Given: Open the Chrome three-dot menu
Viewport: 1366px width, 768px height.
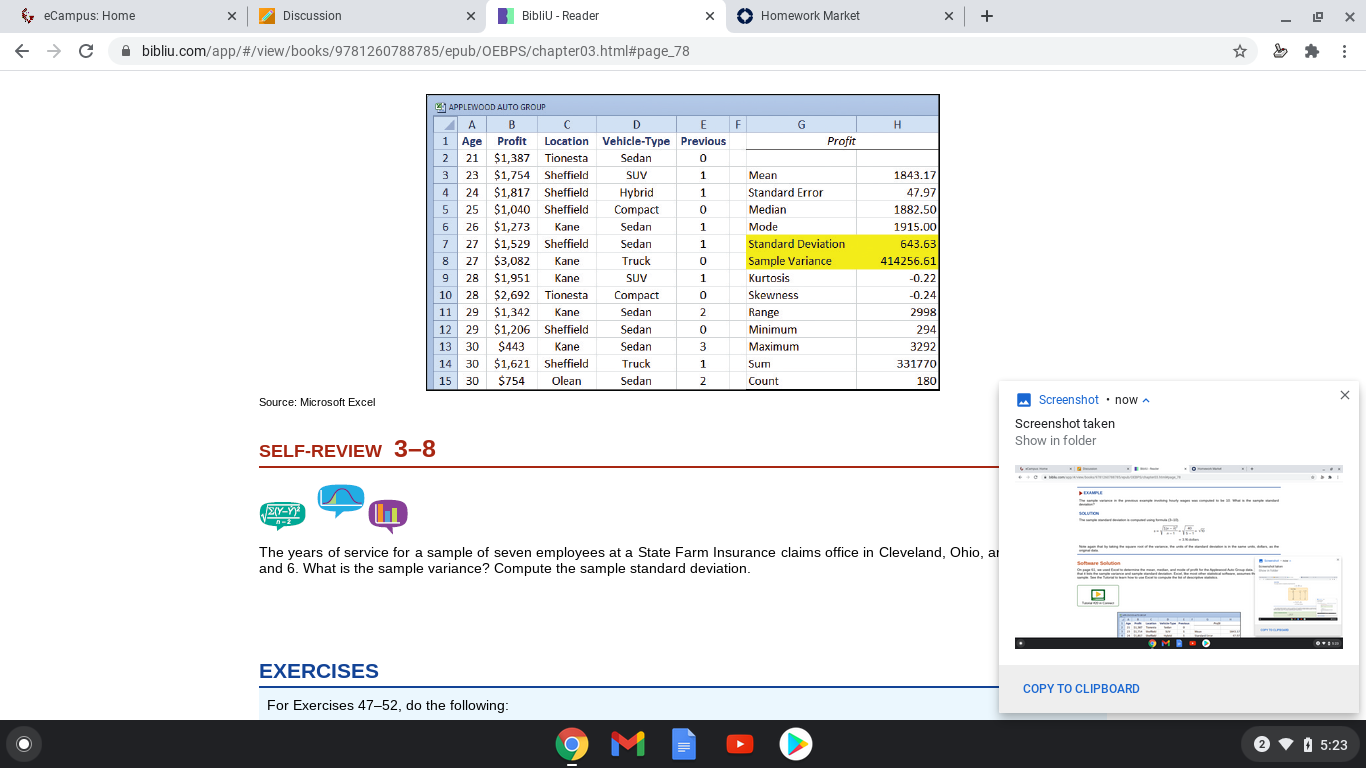Looking at the screenshot, I should coord(1345,51).
